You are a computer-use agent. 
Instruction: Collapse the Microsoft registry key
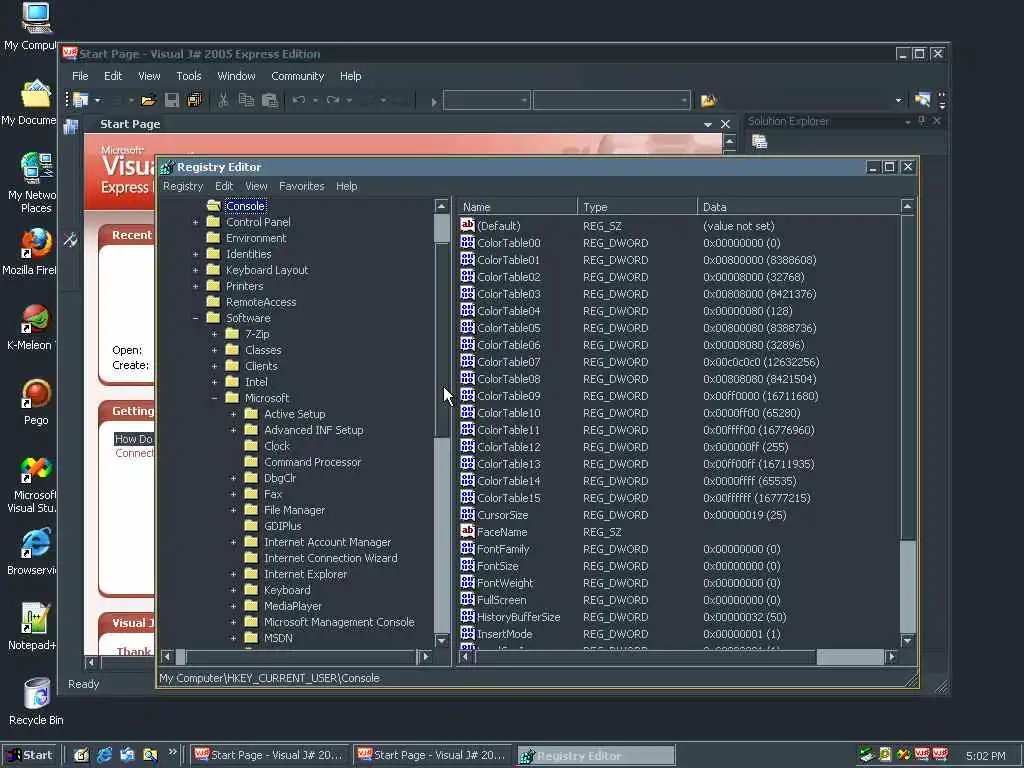tap(214, 398)
